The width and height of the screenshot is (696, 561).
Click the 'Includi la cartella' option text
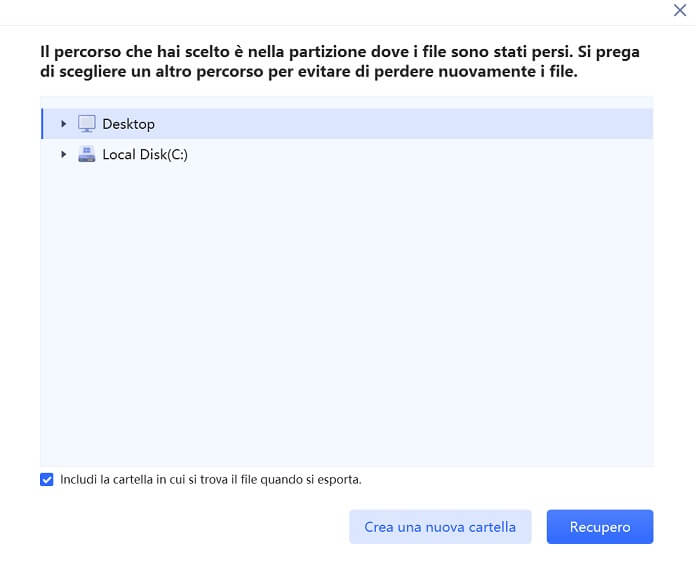211,479
